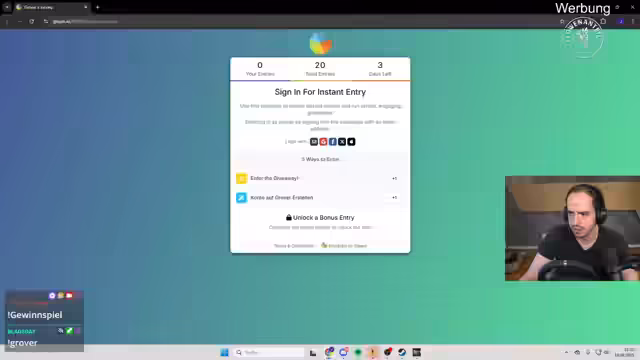640x360 pixels.
Task: Close the current browser tab
Action: click(85, 7)
